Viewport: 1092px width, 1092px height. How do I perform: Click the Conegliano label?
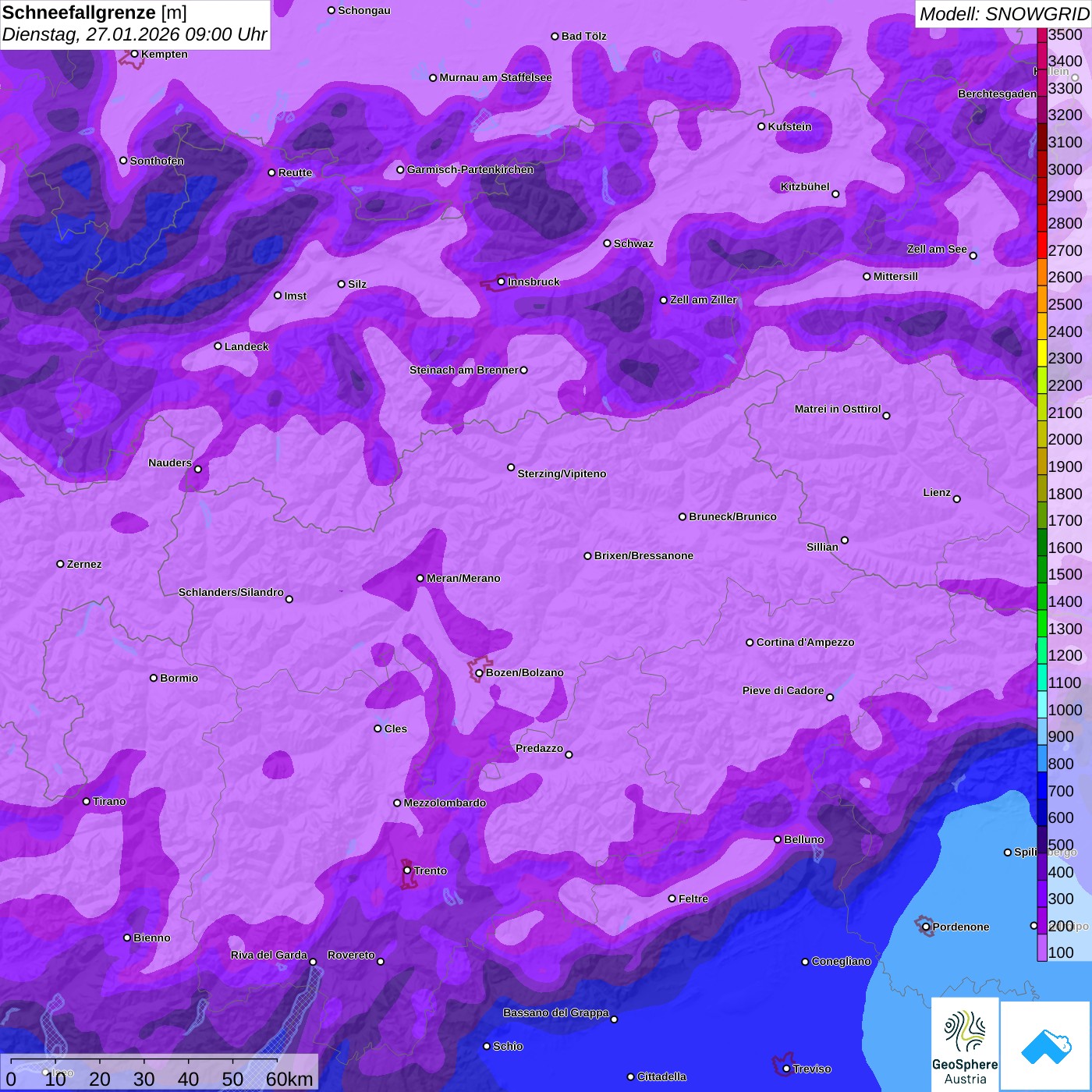tap(841, 961)
